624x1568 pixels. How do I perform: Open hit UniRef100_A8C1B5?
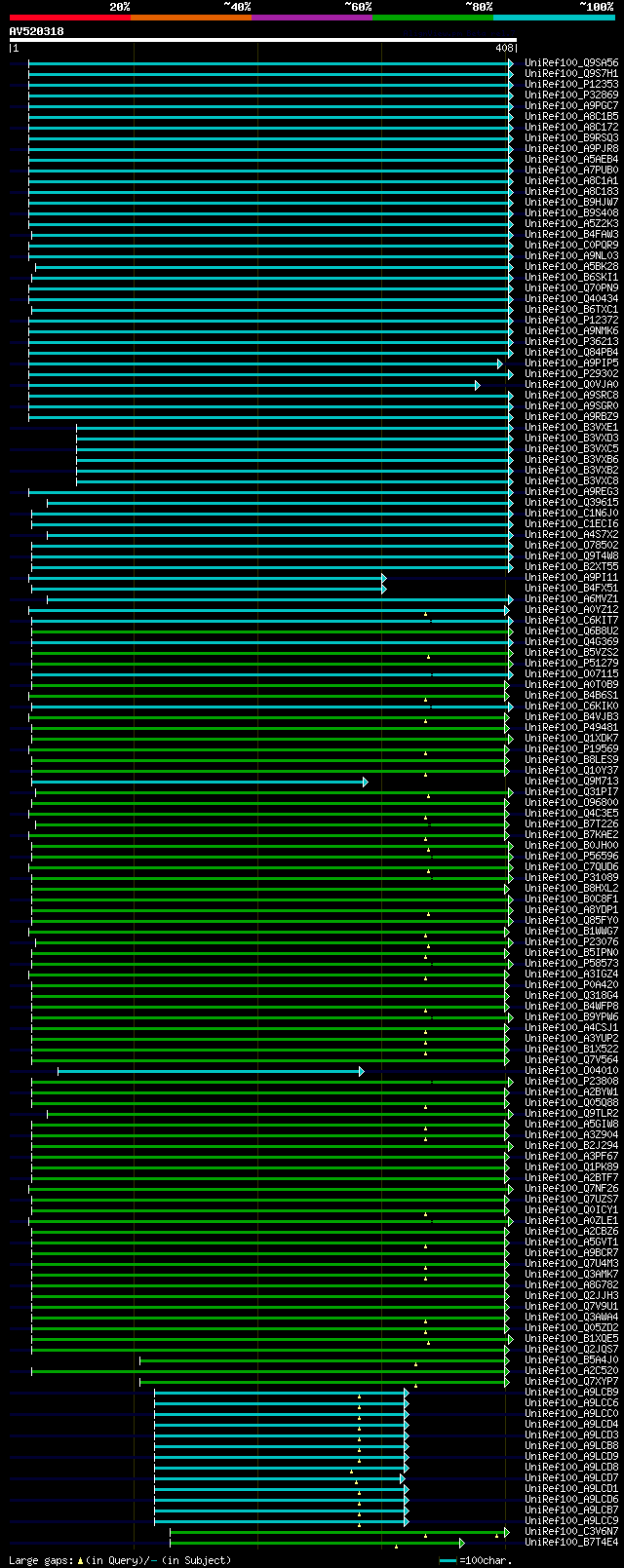point(571,116)
